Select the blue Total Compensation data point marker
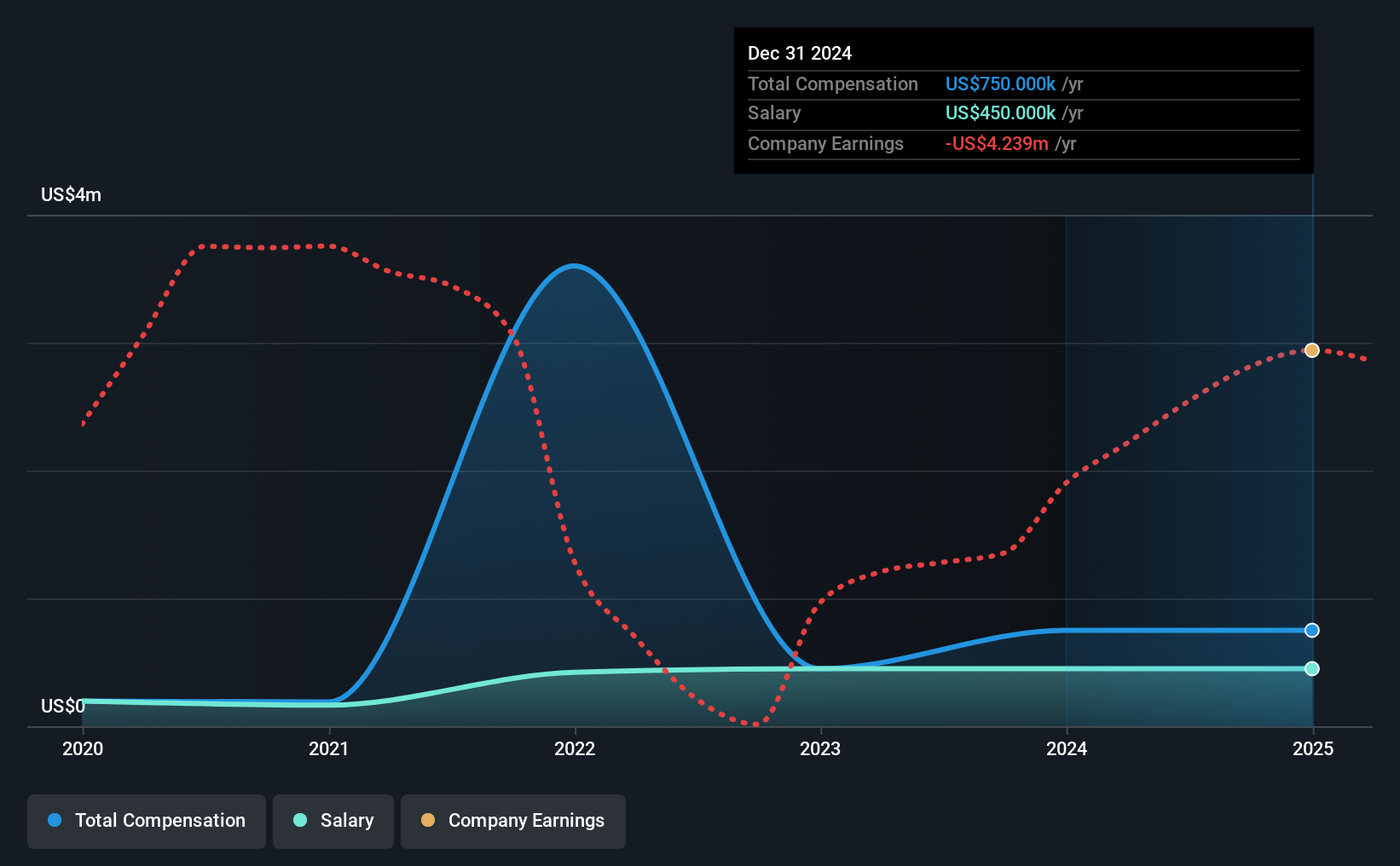 (1312, 630)
